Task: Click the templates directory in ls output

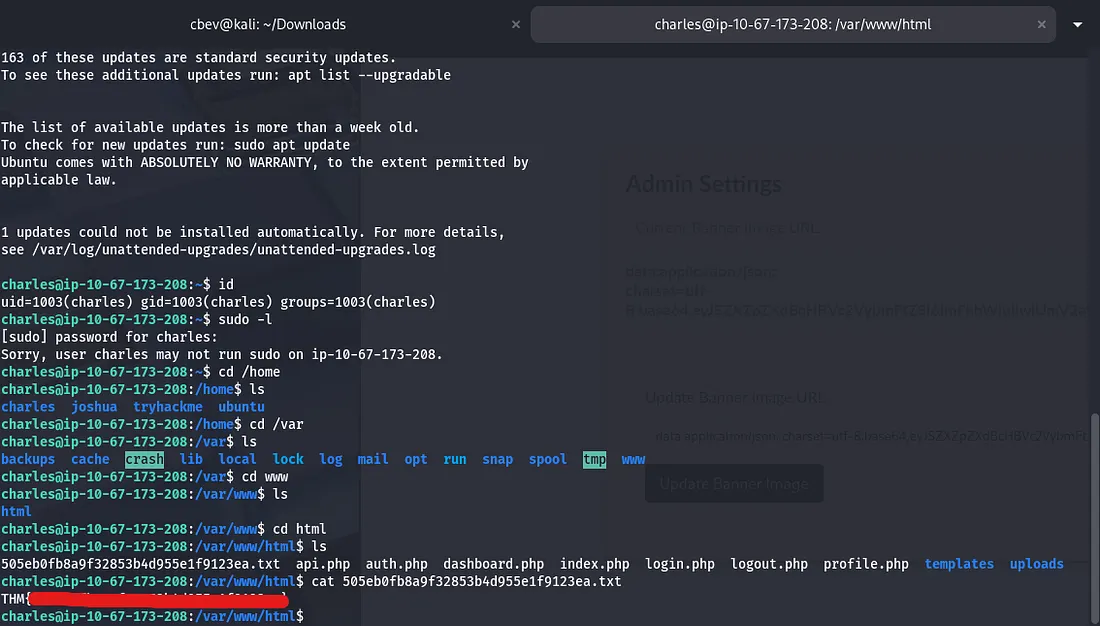Action: (x=959, y=564)
